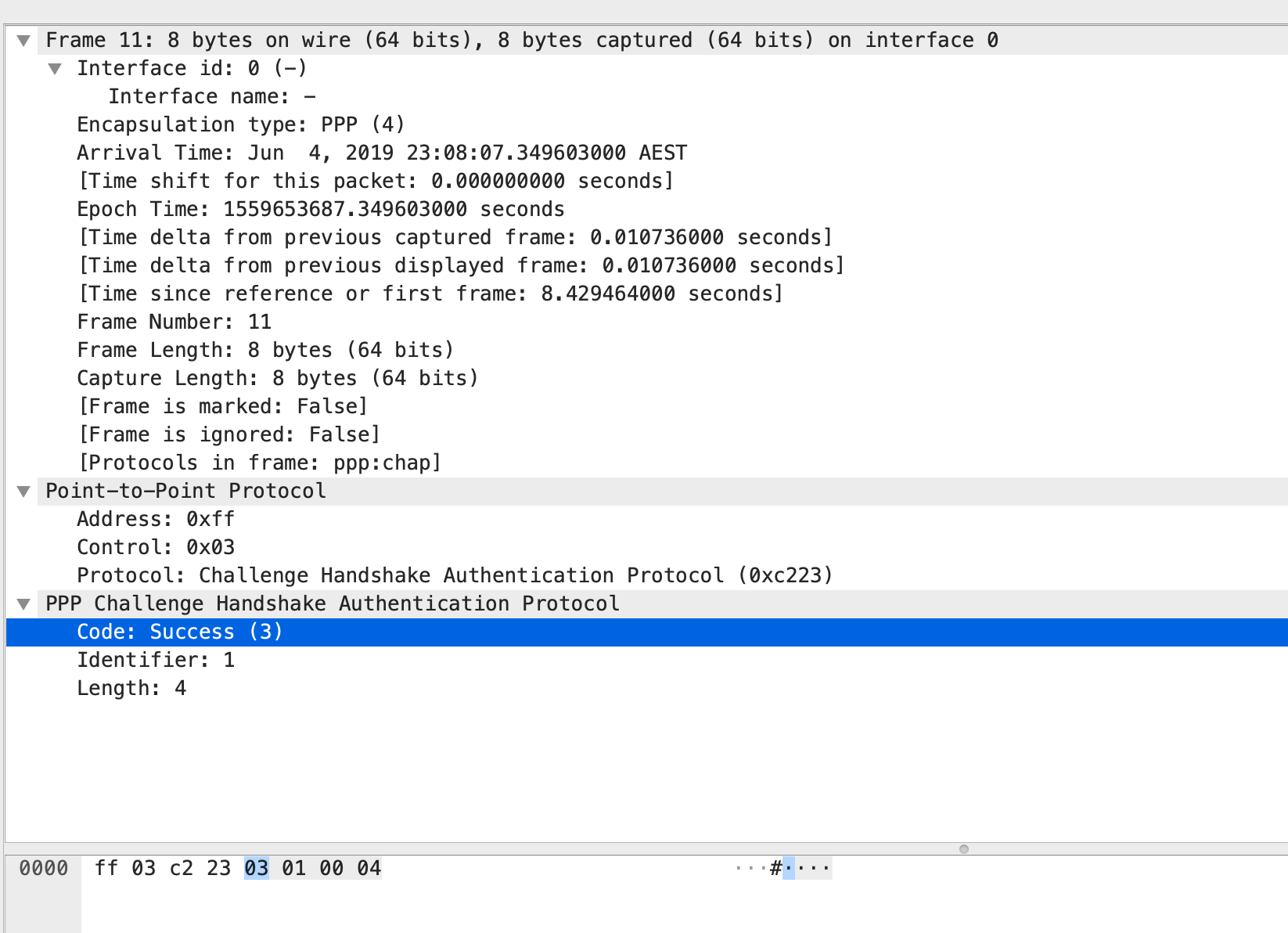Click highlighted hex byte 03 in dump
The width and height of the screenshot is (1288, 933).
(x=256, y=868)
